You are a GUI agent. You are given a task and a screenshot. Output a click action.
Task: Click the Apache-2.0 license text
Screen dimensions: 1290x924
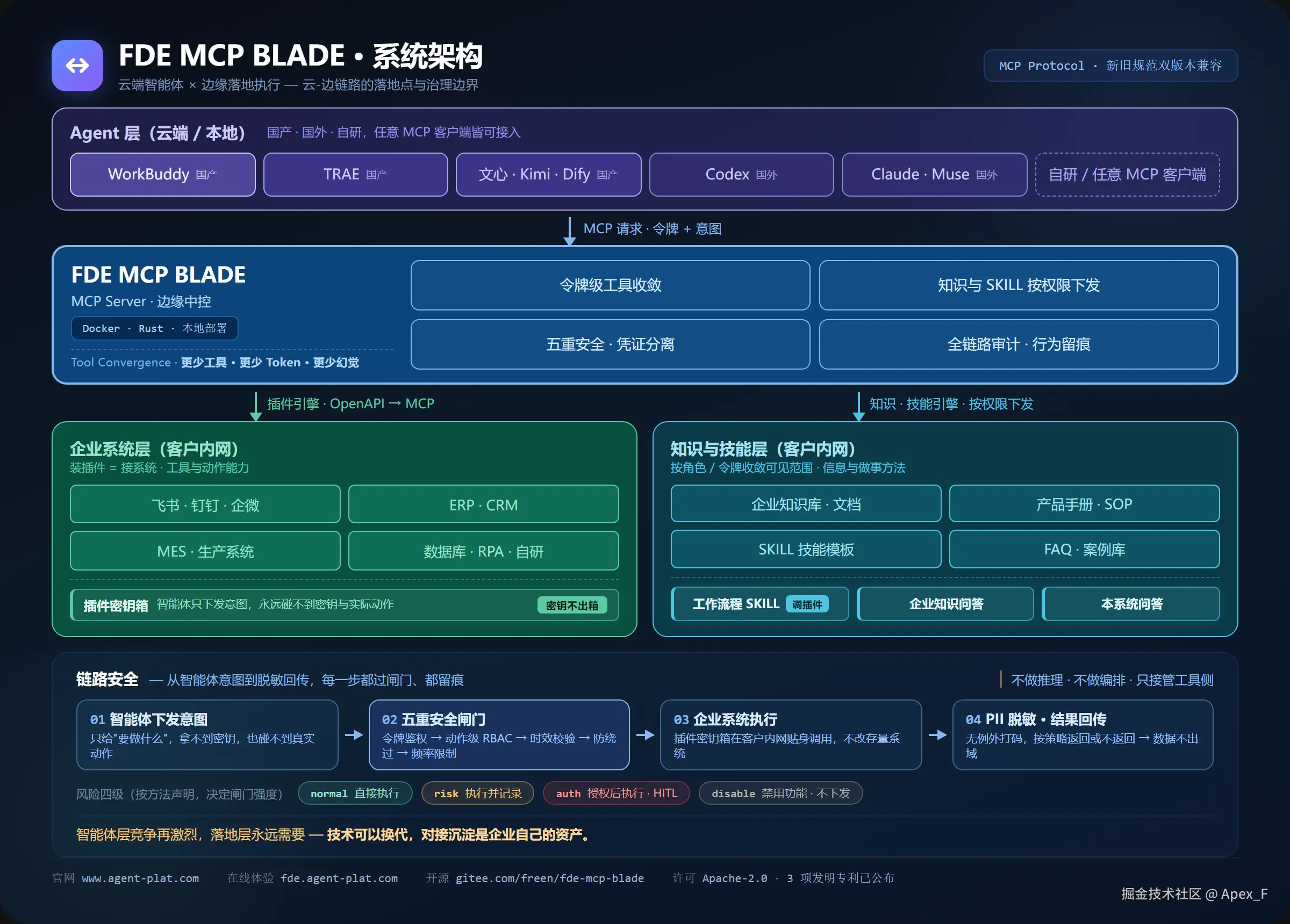point(734,878)
